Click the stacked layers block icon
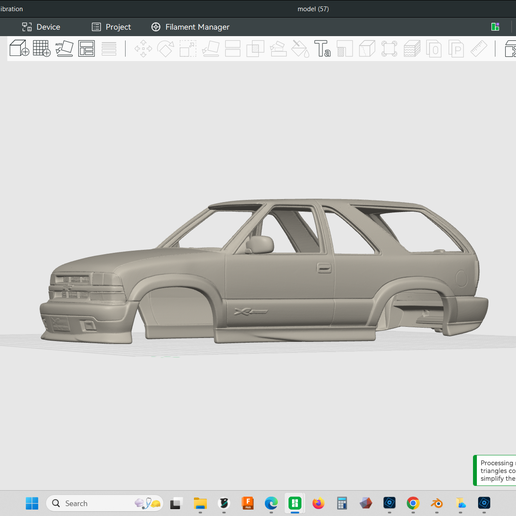The height and width of the screenshot is (516, 516). point(412,49)
